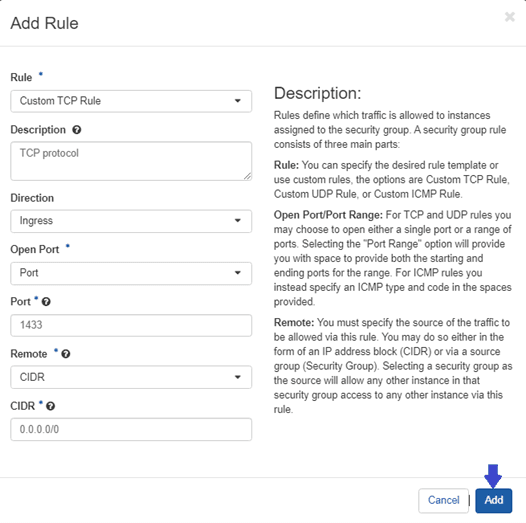526x523 pixels.
Task: Focus the Port field containing 1433
Action: click(131, 325)
